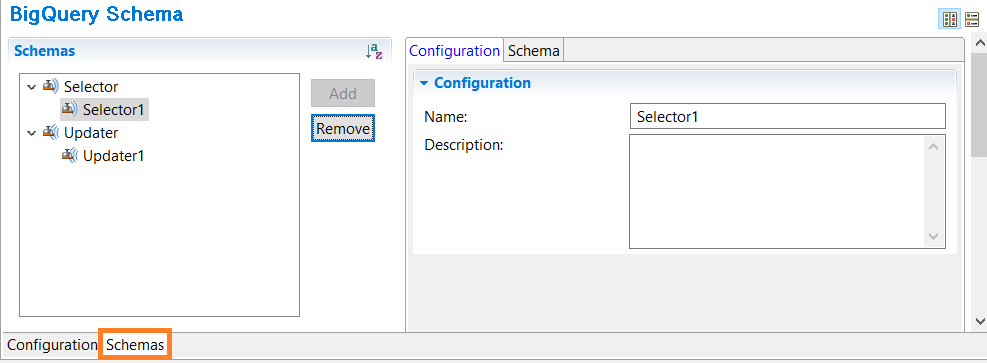
Task: Click the Updater1 schema icon
Action: 70,155
